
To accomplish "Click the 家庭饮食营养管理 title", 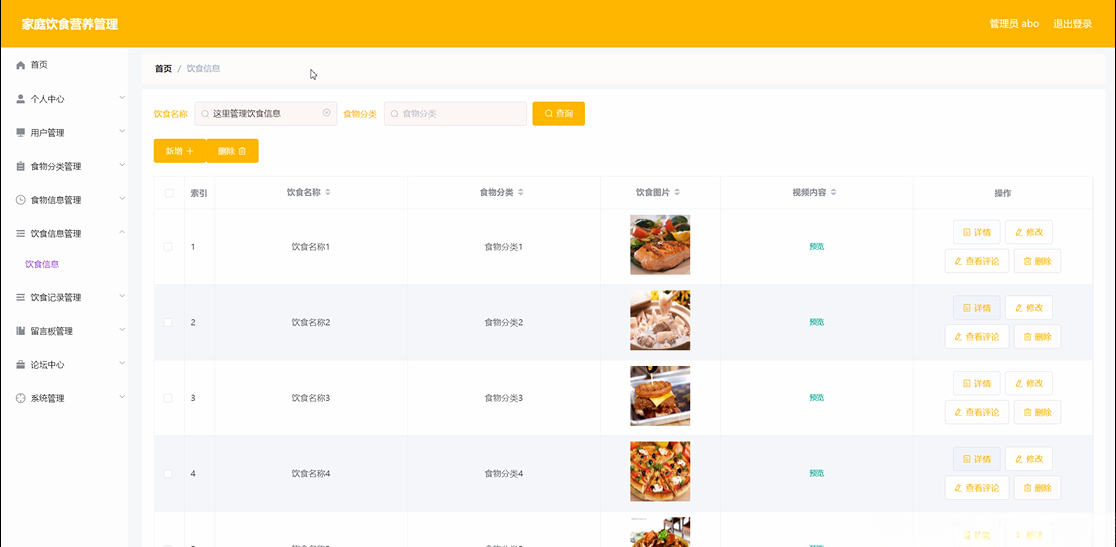I will (x=70, y=24).
